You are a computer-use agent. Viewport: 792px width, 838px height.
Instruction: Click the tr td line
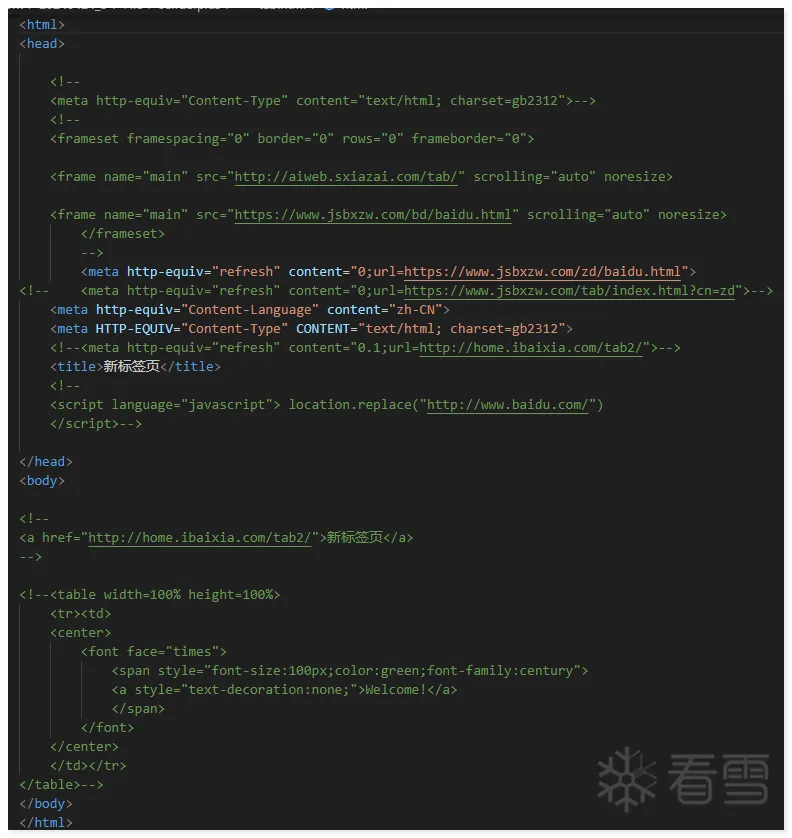point(81,614)
